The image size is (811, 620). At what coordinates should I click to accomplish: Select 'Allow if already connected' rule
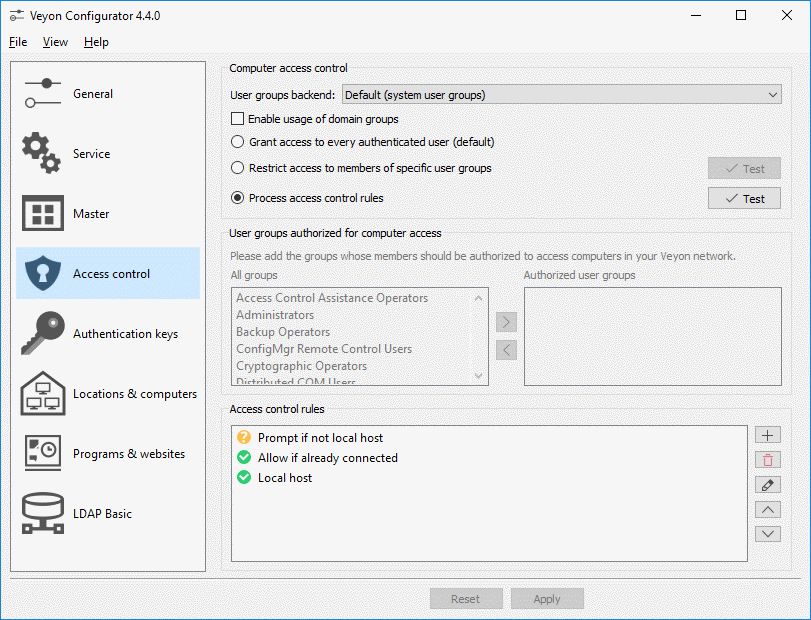(x=328, y=458)
